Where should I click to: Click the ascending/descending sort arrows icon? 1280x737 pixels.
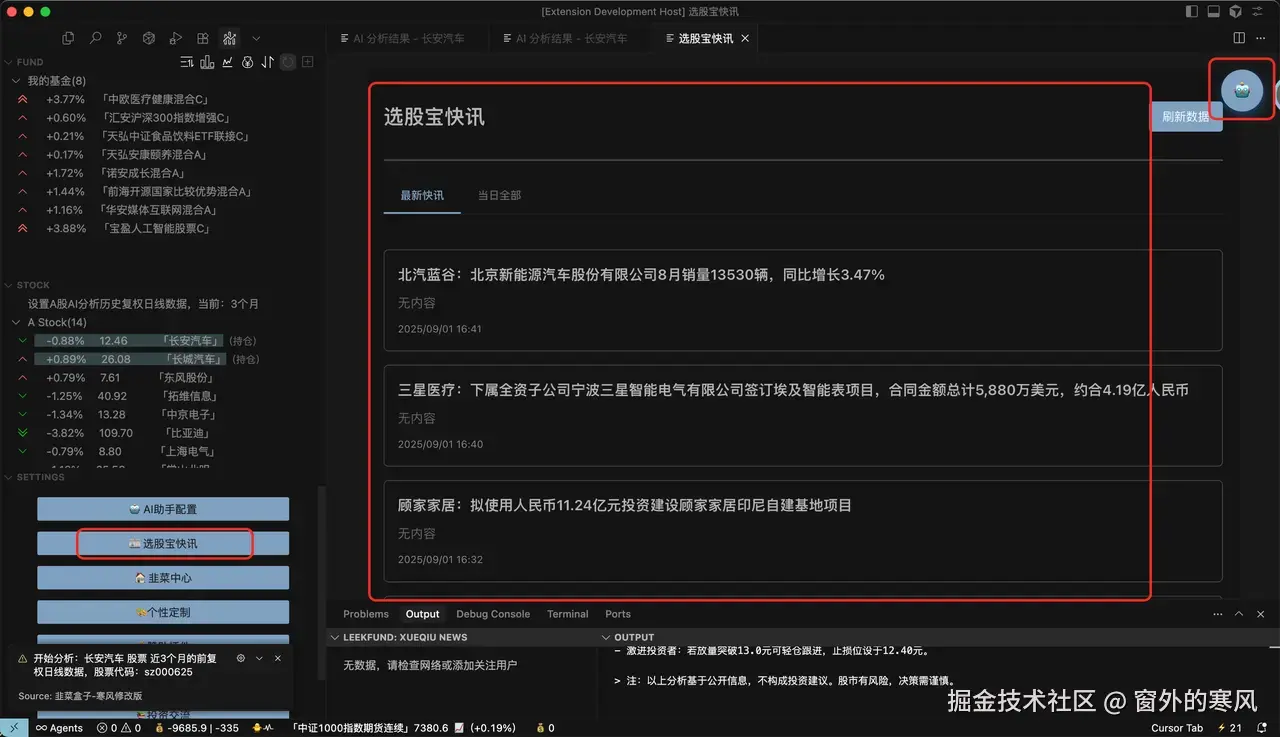267,62
